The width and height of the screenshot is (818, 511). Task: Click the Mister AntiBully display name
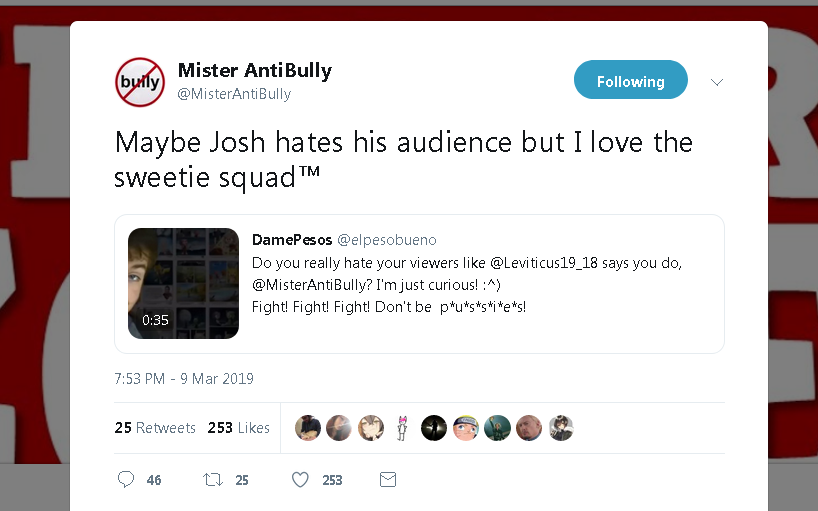pos(255,70)
